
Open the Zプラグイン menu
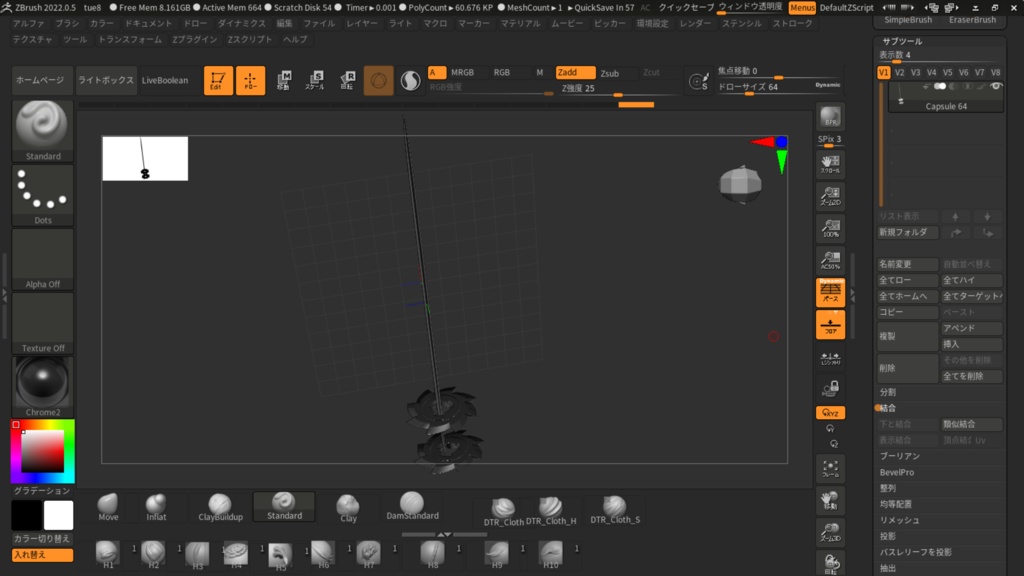[x=195, y=39]
